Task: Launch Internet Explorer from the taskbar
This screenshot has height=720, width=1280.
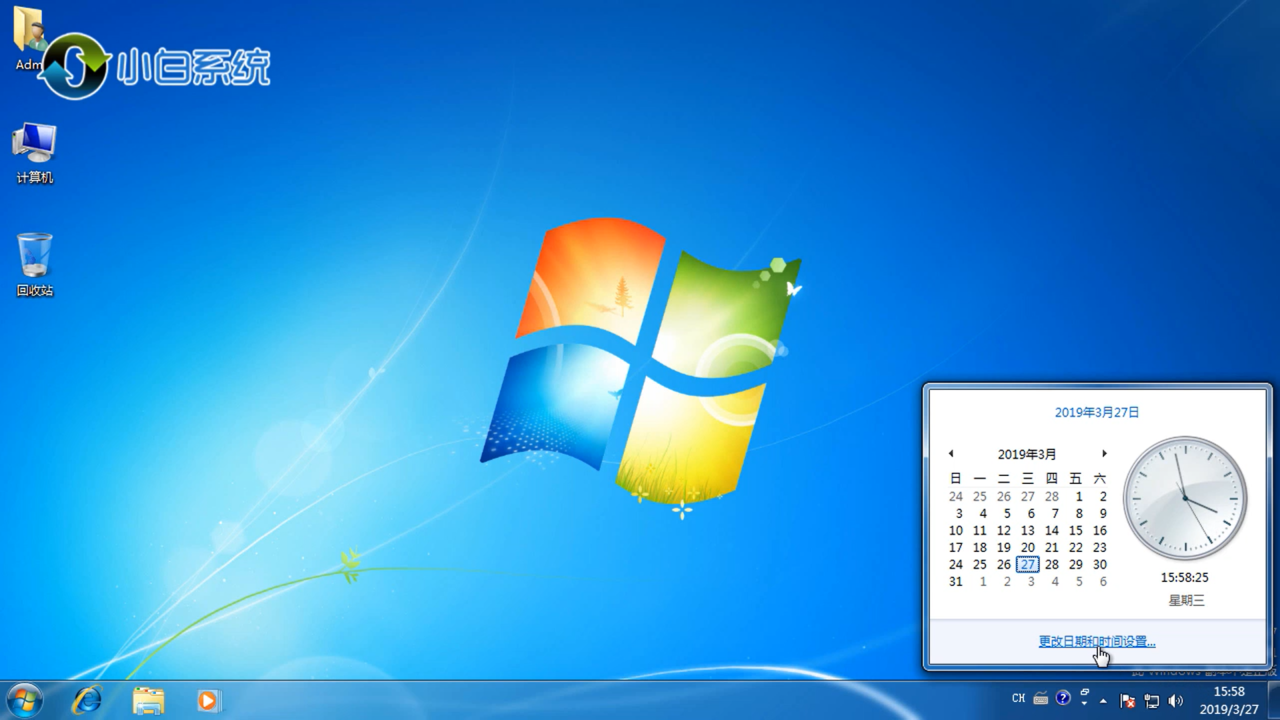Action: [x=87, y=700]
